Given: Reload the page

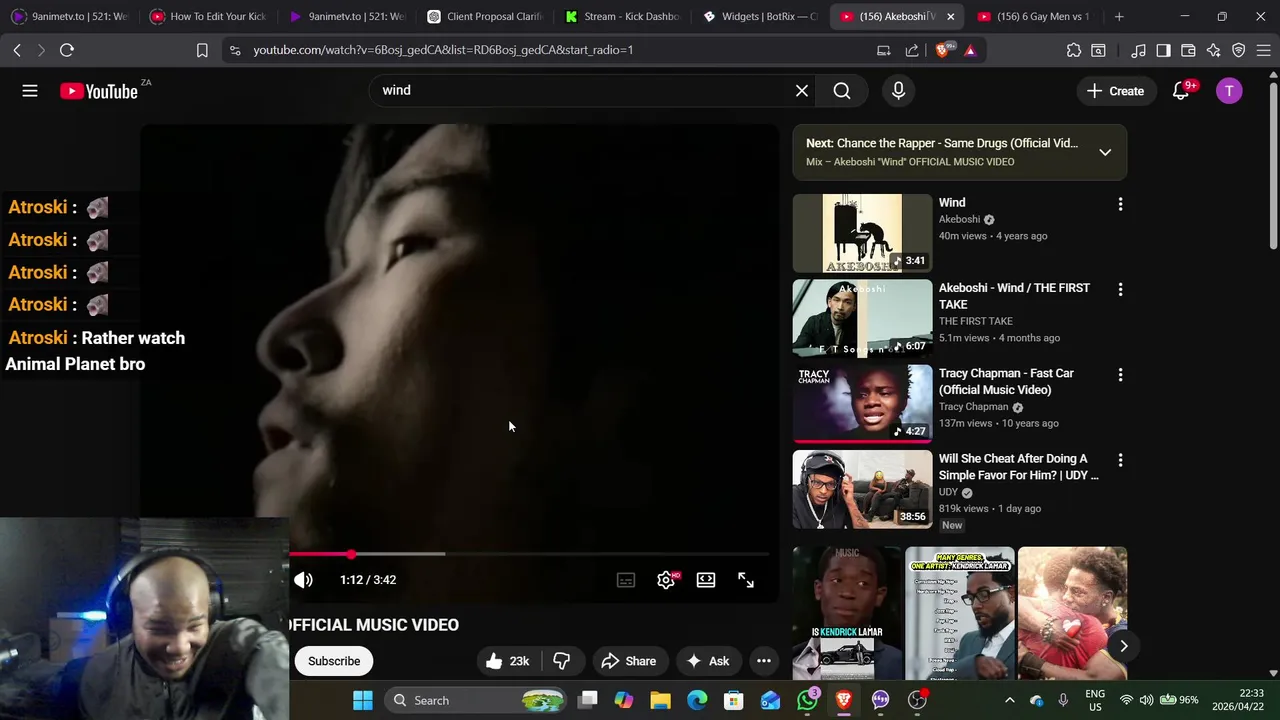Looking at the screenshot, I should (67, 50).
